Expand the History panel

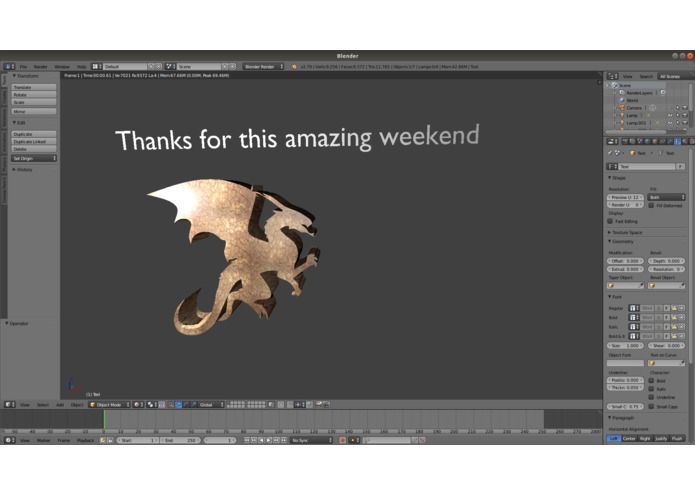coord(23,170)
